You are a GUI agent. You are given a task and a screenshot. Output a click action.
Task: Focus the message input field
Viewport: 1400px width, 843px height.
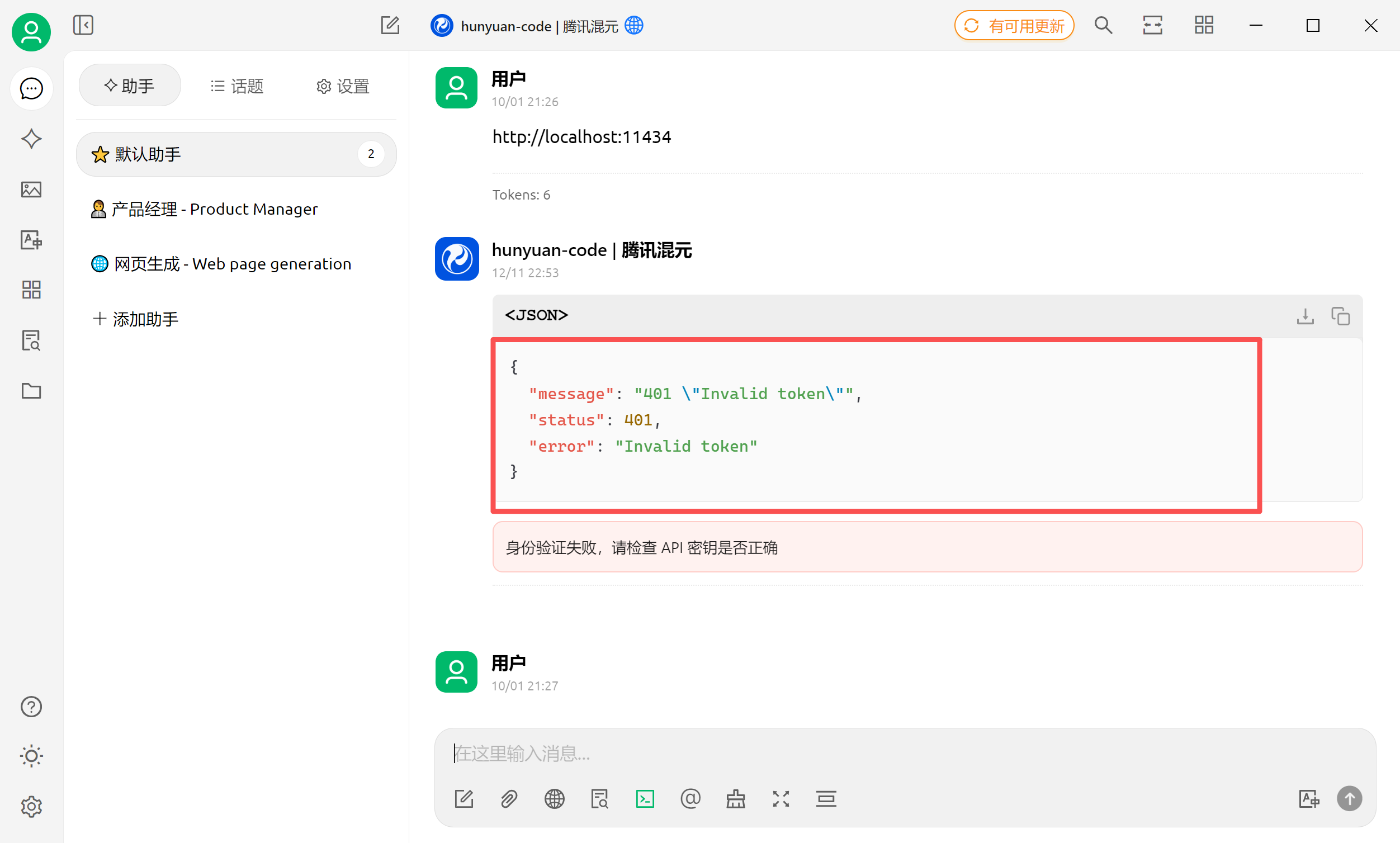[x=852, y=753]
